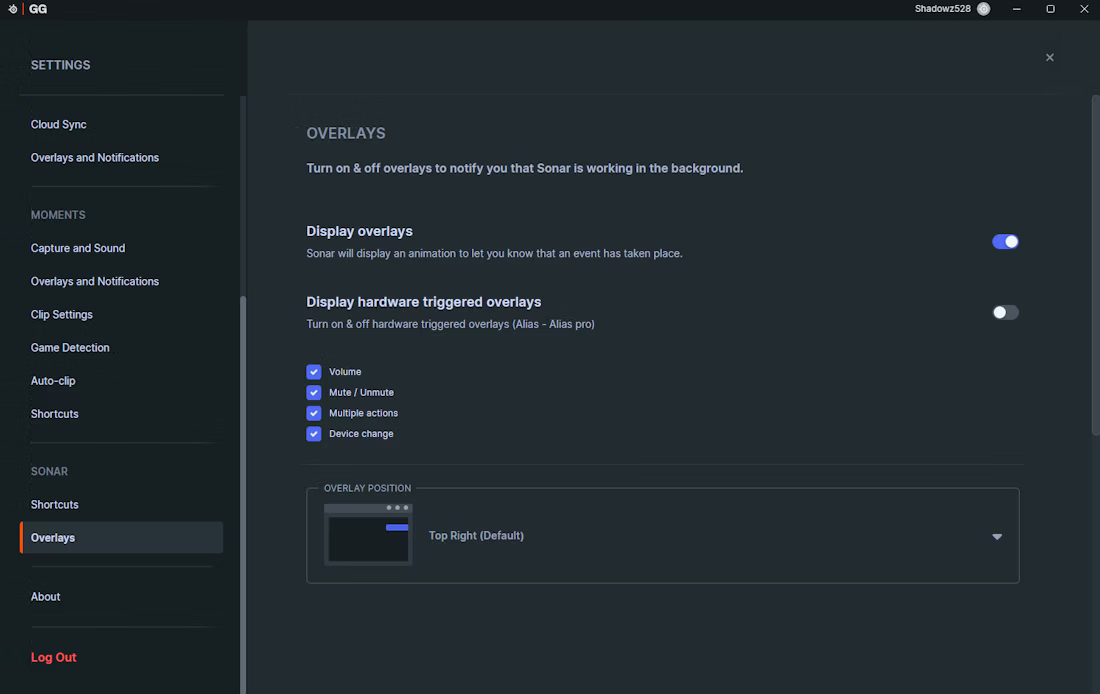
Task: Toggle off Display overlays switch
Action: (x=1005, y=241)
